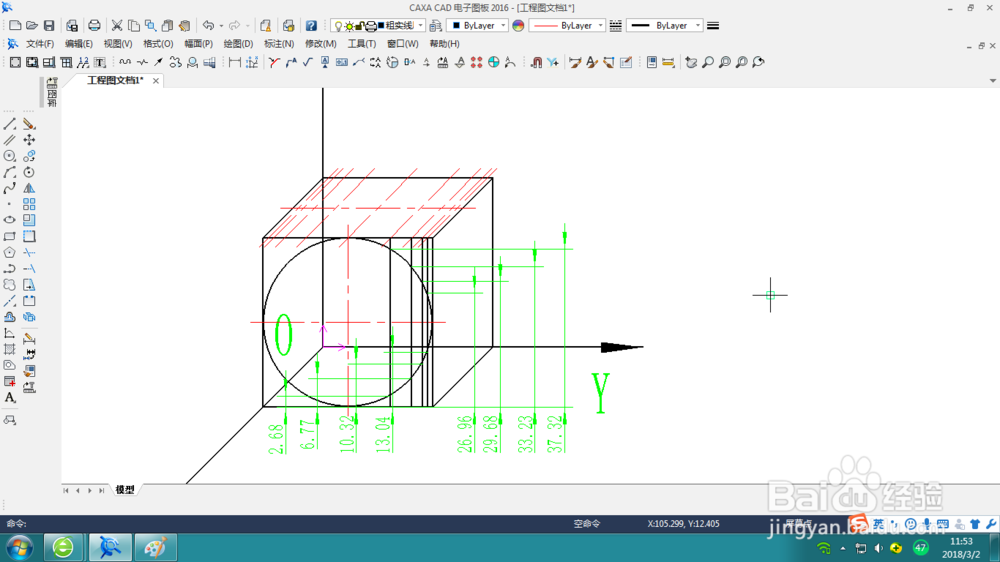Image resolution: width=1000 pixels, height=562 pixels.
Task: Select the Line drawing tool
Action: point(10,124)
